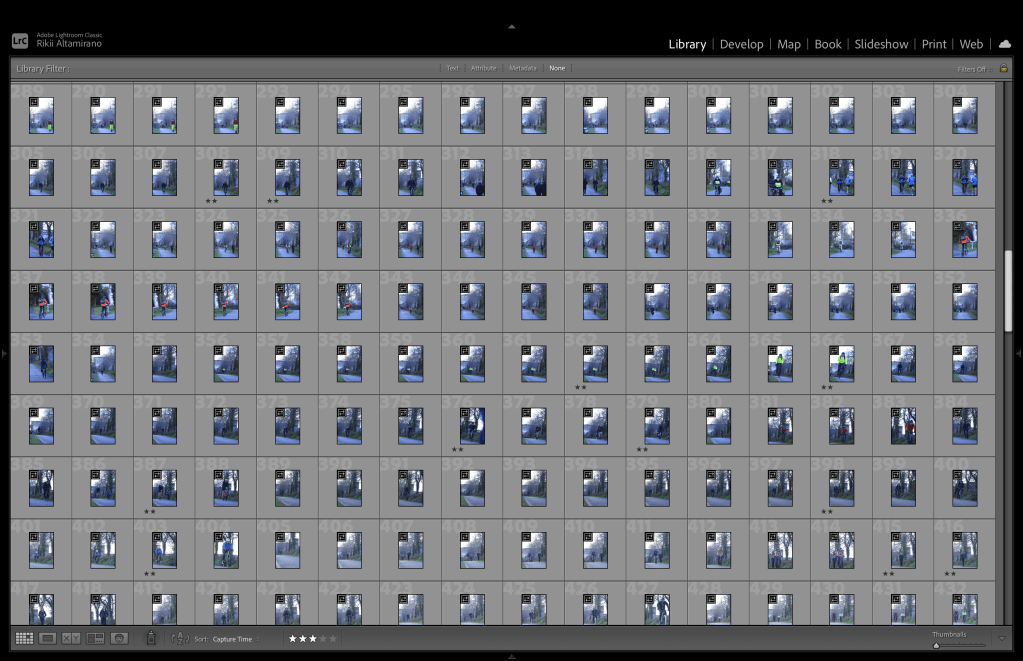
Task: Switch to Loupe view
Action: tap(47, 638)
